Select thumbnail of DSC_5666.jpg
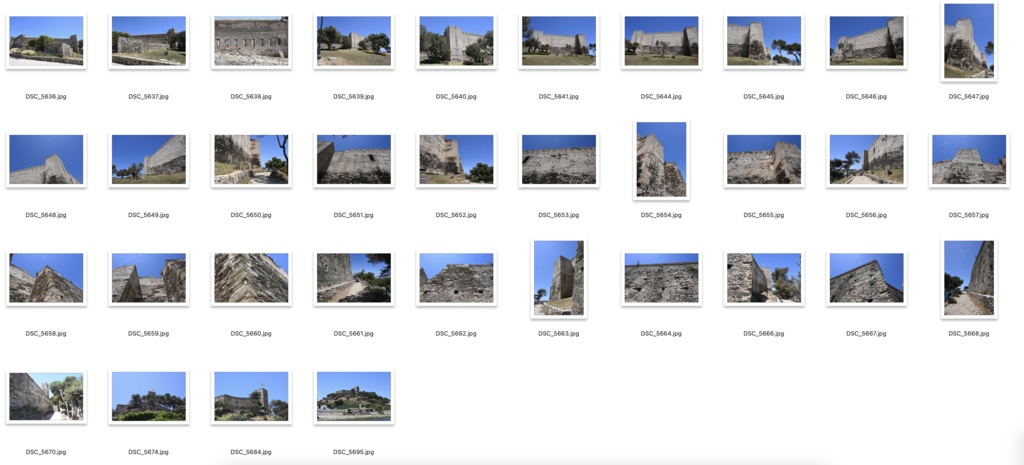Image resolution: width=1024 pixels, height=465 pixels. coord(764,278)
